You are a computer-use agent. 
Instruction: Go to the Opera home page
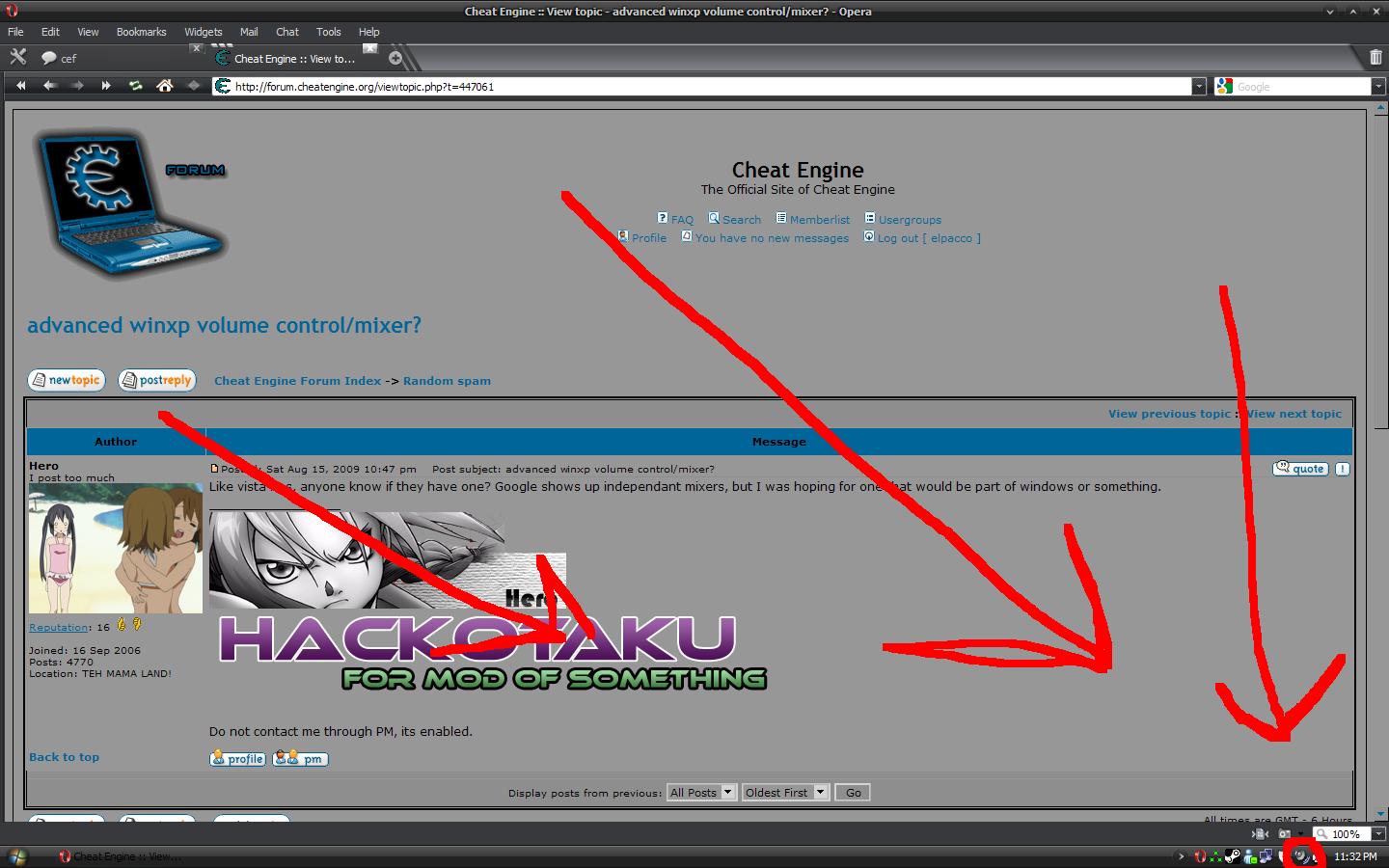165,86
